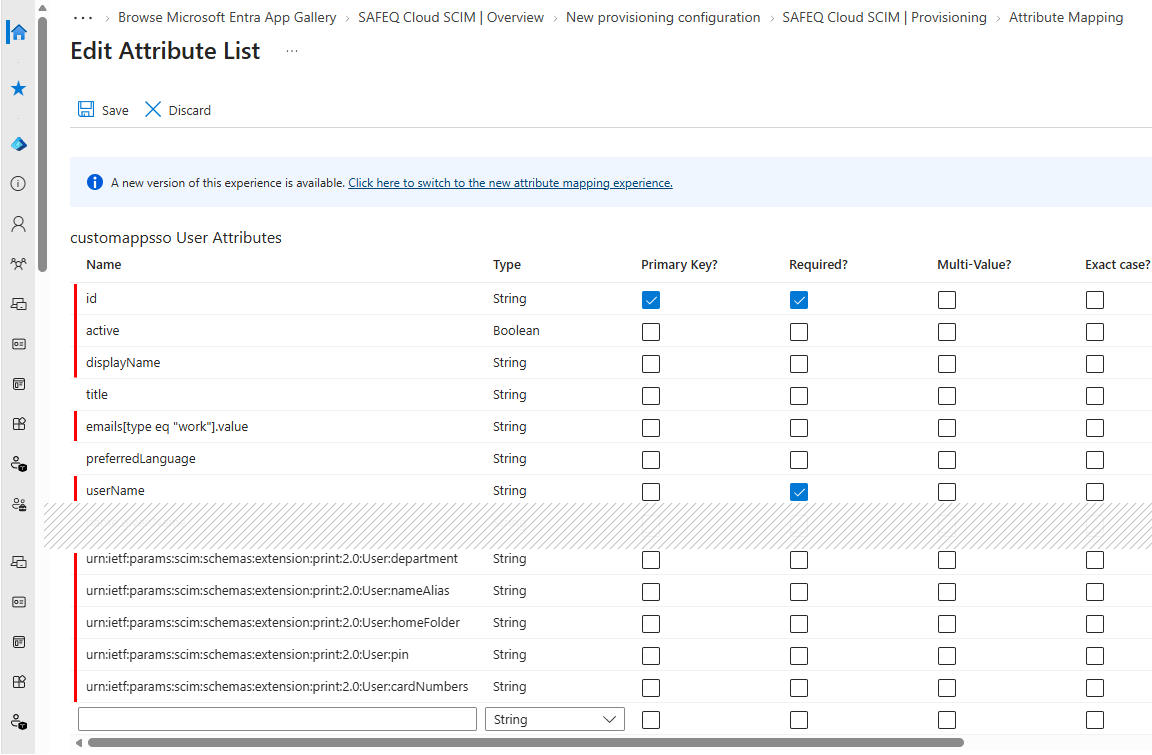Open Favorites star in the sidebar
The height and width of the screenshot is (755, 1152).
point(18,89)
